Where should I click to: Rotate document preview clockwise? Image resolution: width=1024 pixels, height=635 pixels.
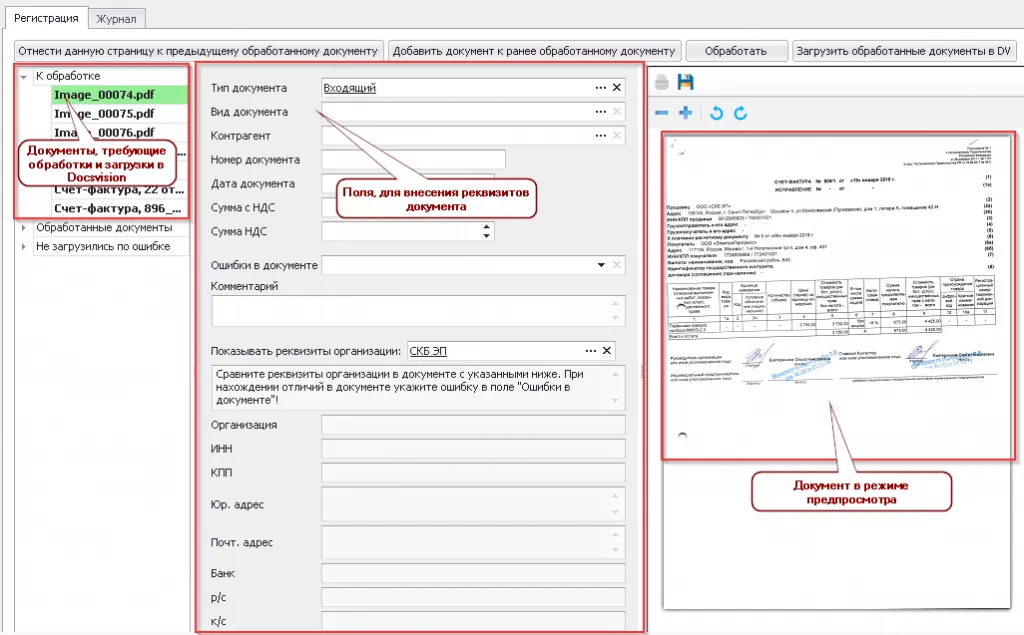[740, 113]
